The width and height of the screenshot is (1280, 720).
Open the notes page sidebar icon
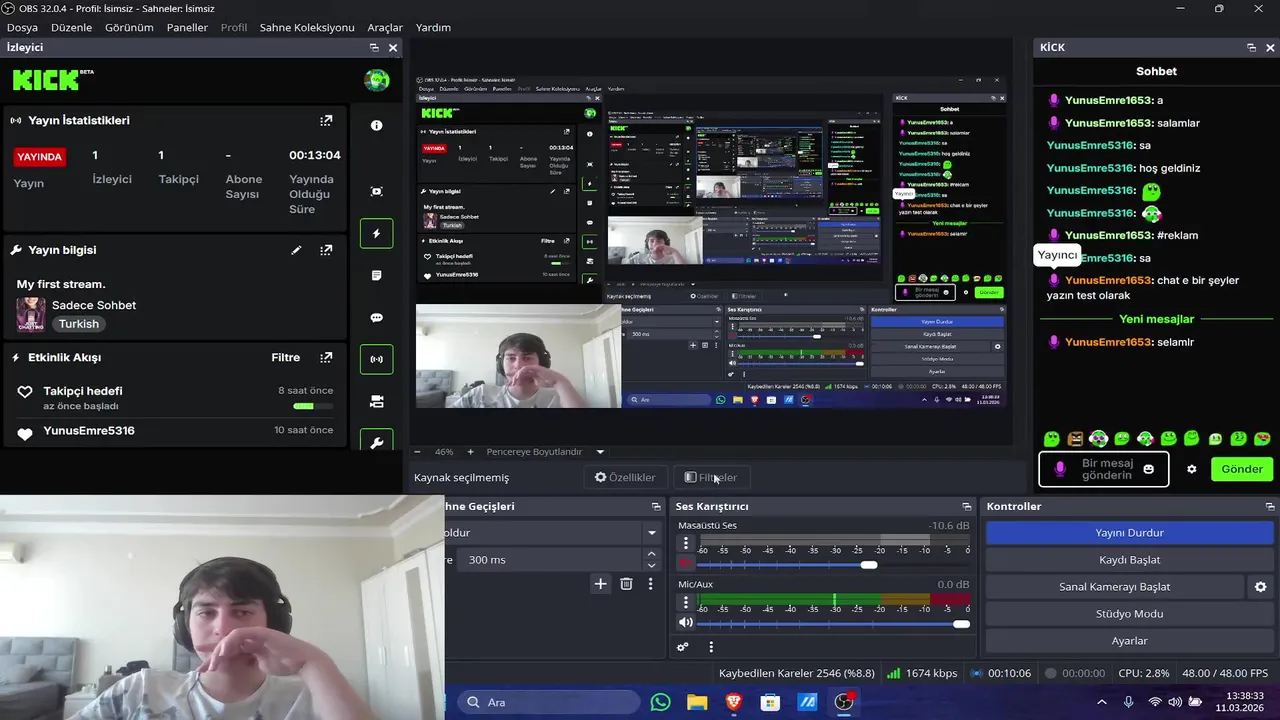[376, 275]
